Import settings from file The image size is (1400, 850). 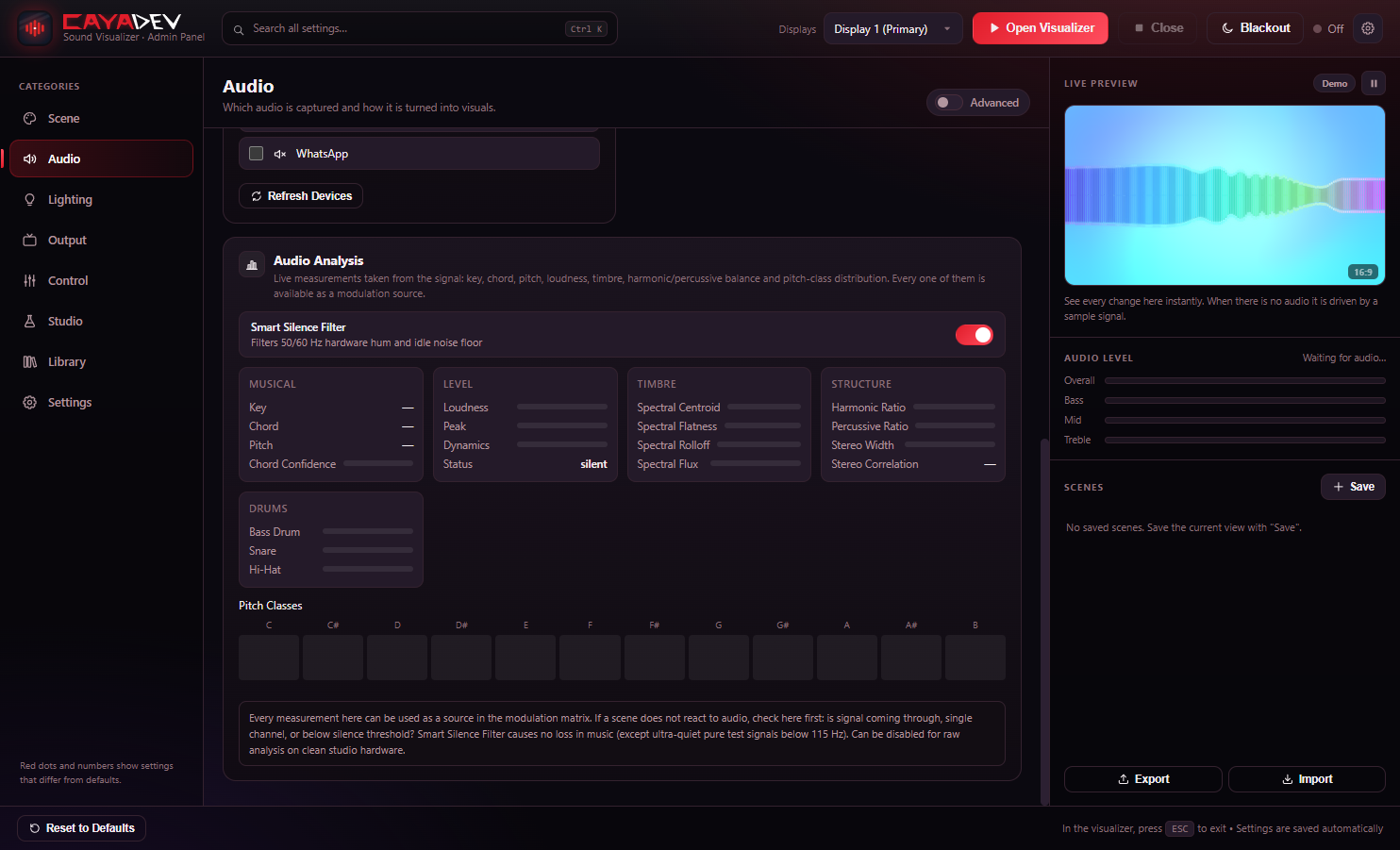coord(1307,779)
